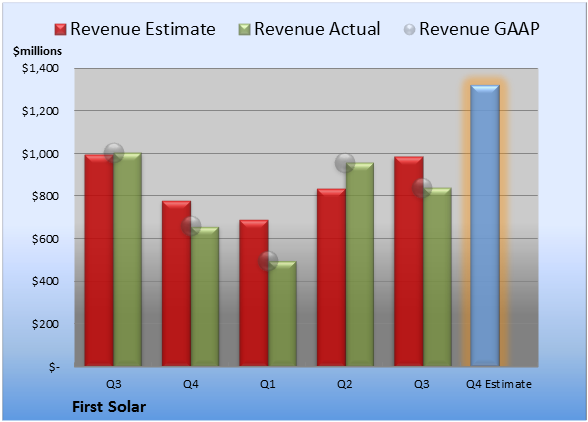Click the '$millions' axis unit label
This screenshot has width=588, height=422.
[37, 51]
